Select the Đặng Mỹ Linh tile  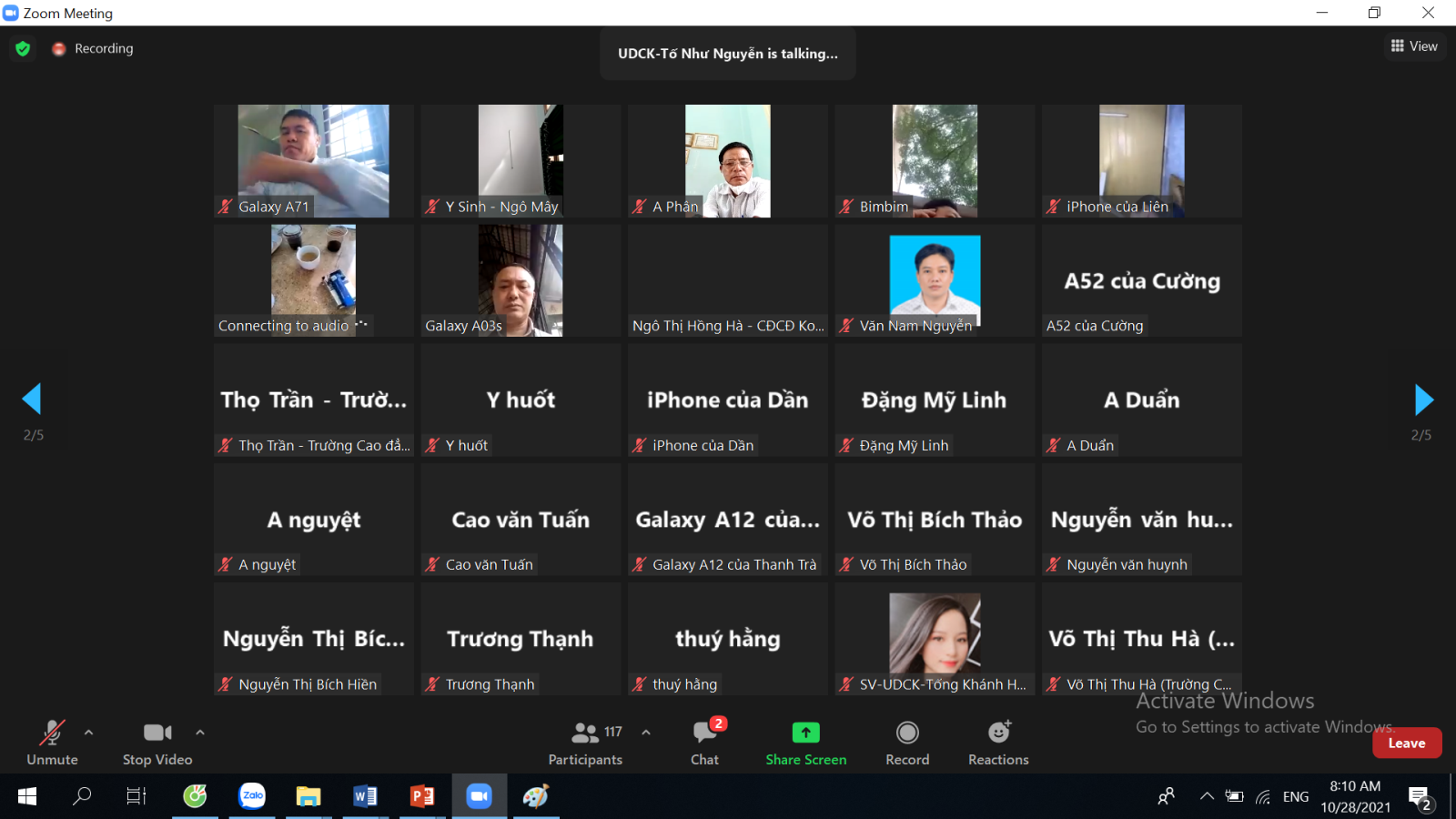pos(935,399)
